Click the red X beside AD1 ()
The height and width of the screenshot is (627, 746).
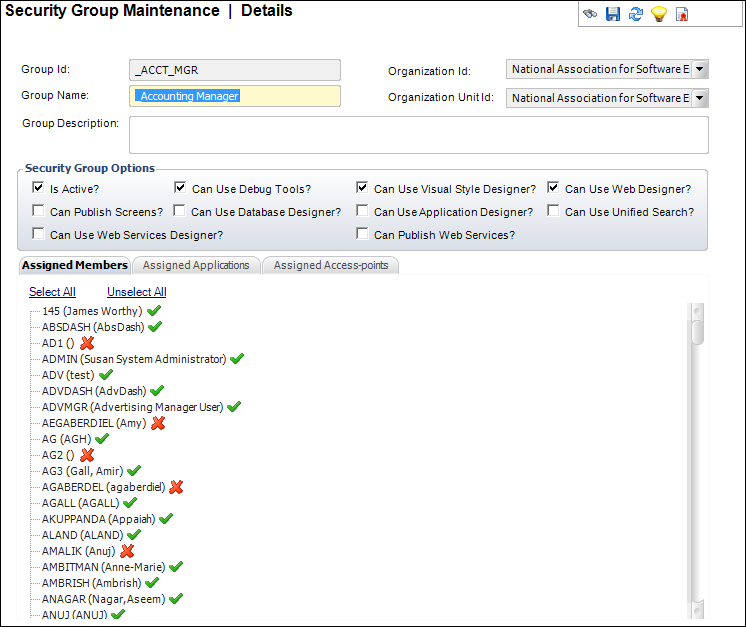[87, 343]
